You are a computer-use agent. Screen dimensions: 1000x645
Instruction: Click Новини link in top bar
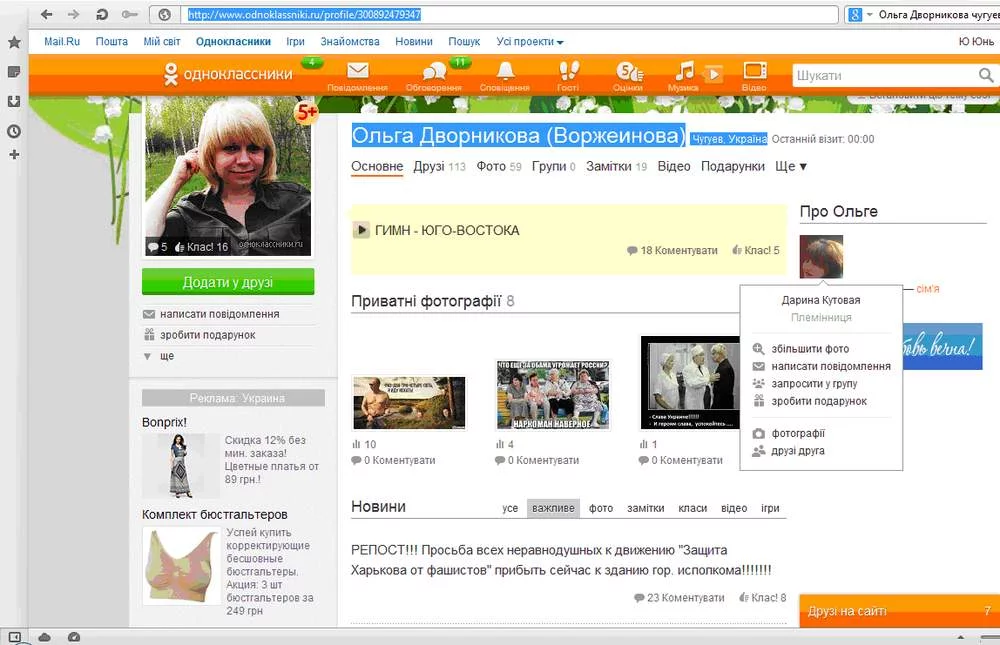414,41
